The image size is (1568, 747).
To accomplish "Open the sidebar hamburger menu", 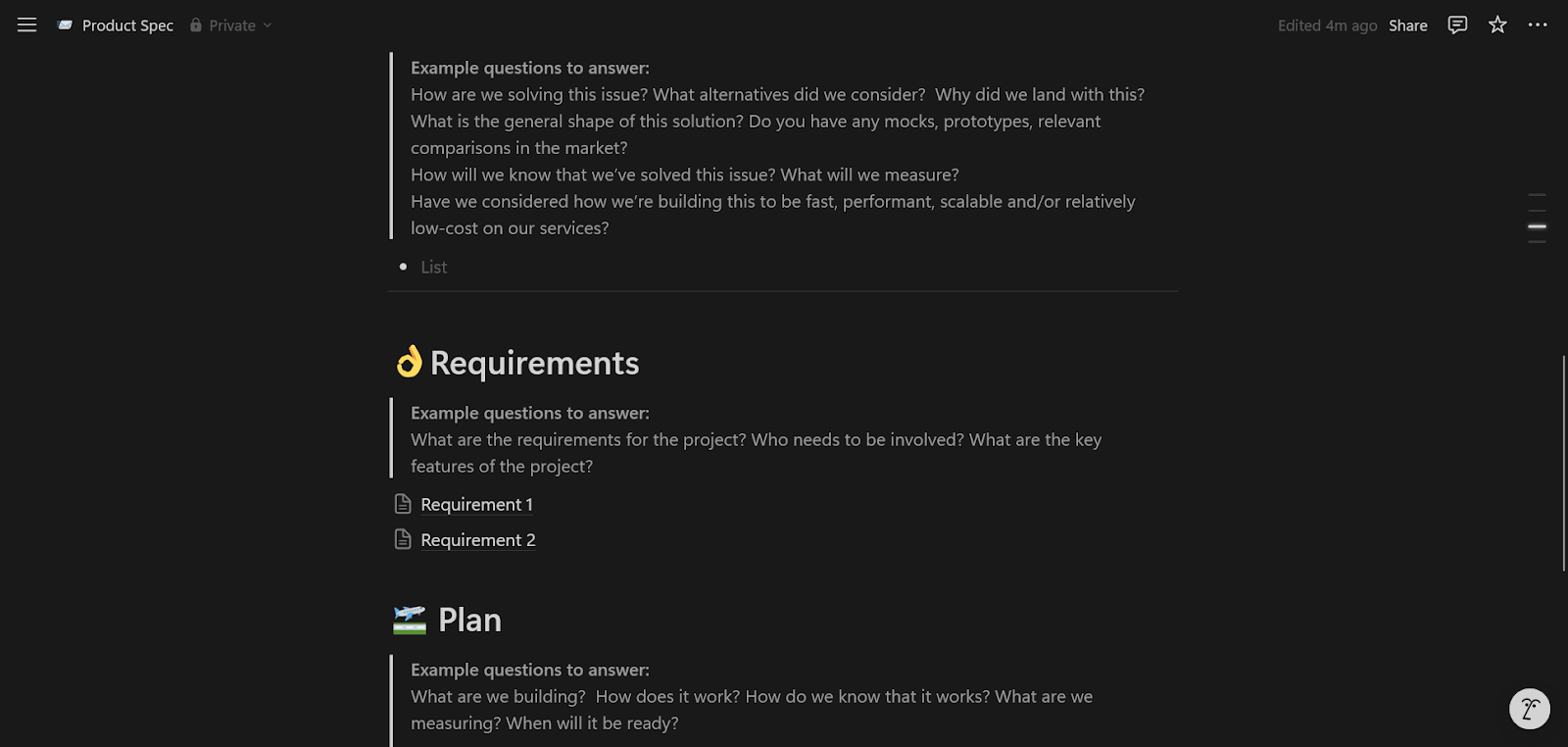I will (26, 25).
